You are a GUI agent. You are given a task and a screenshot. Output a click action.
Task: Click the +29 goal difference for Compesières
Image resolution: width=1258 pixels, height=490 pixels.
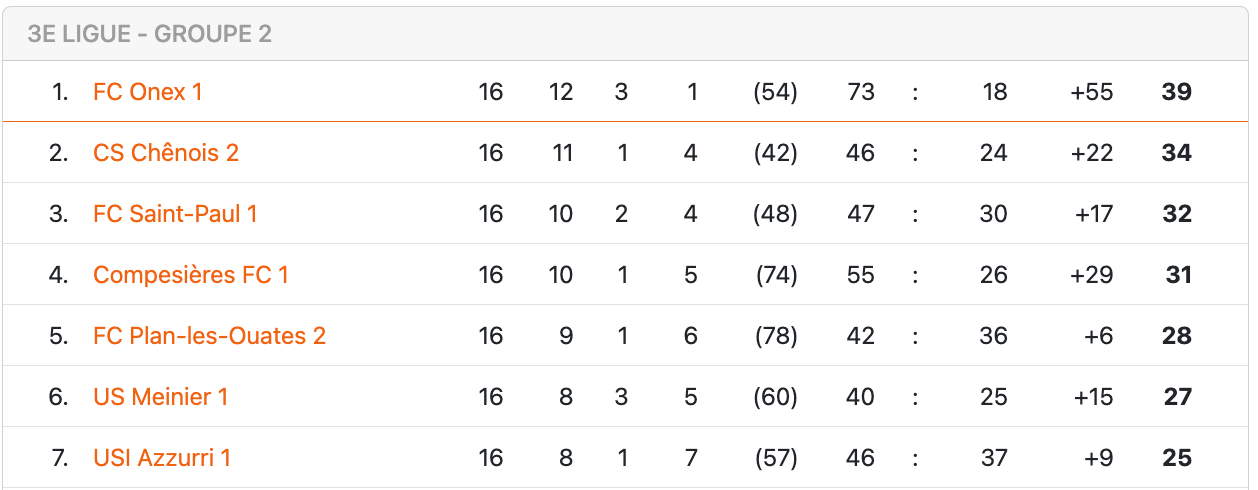pos(1091,275)
